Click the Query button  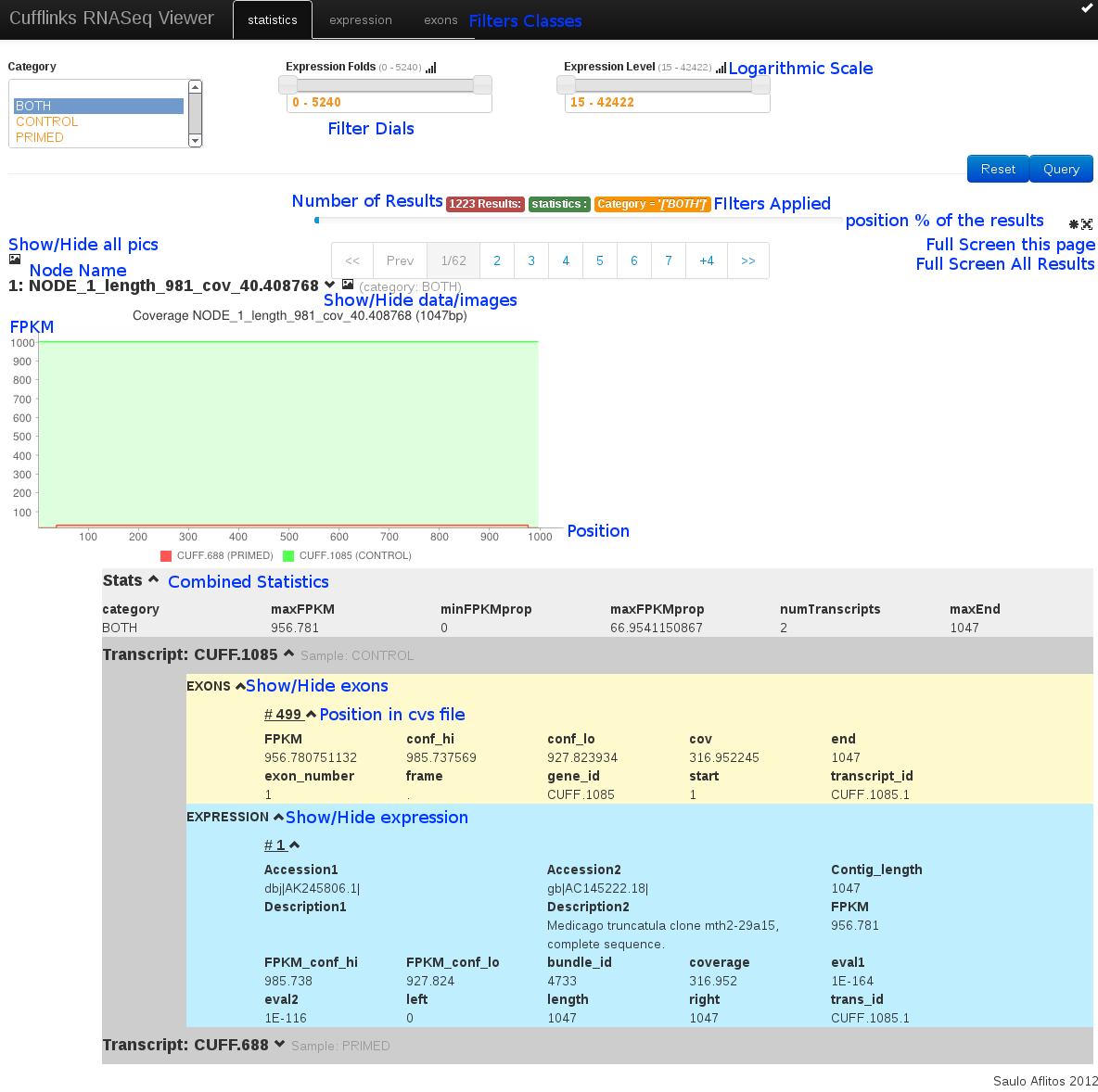pyautogui.click(x=1061, y=169)
